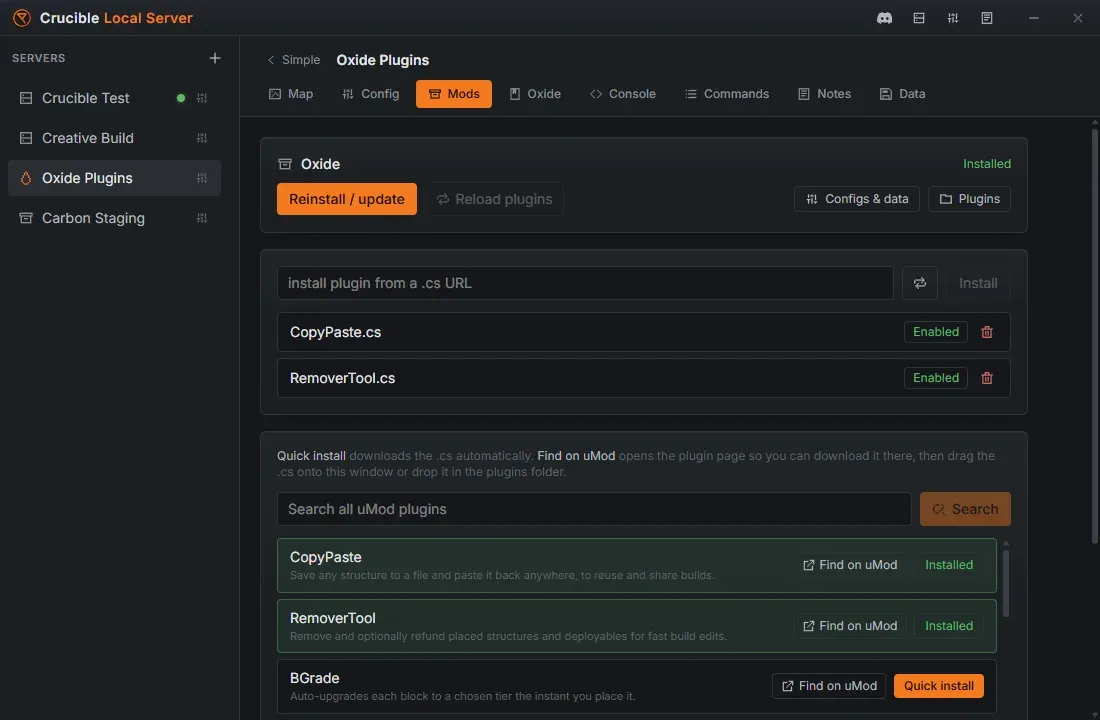1100x720 pixels.
Task: Click the refresh icon beside the URL field
Action: click(x=919, y=283)
